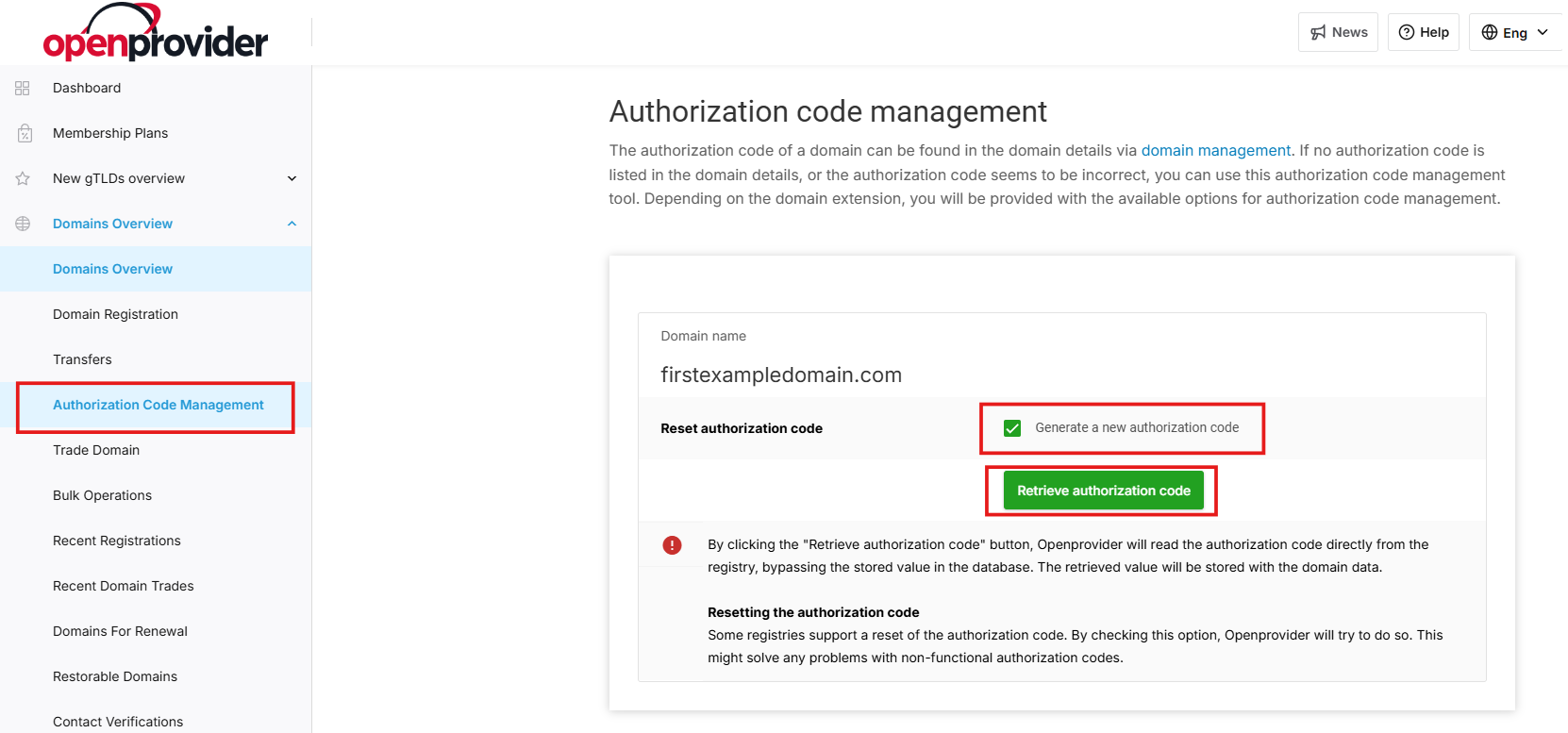This screenshot has width=1568, height=733.
Task: View Recent Registrations
Action: click(x=117, y=541)
